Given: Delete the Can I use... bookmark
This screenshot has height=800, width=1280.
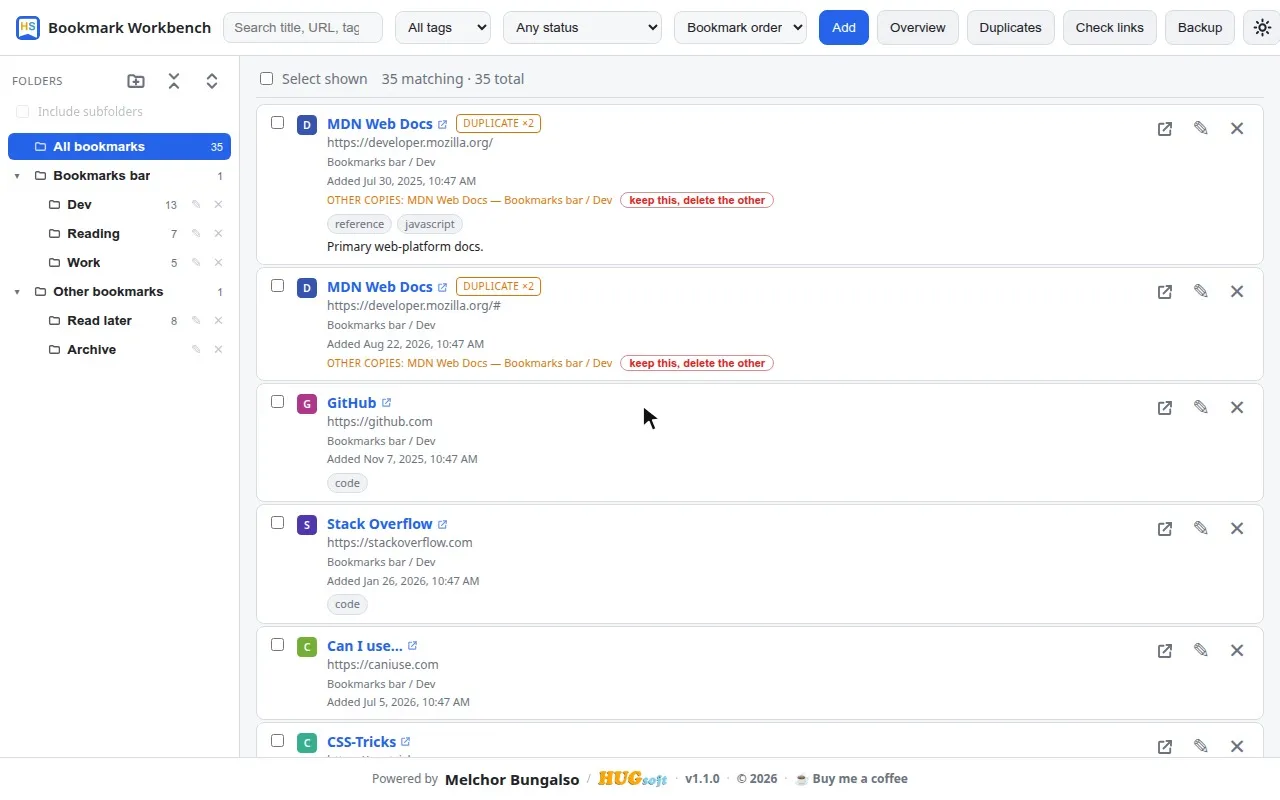Looking at the screenshot, I should 1237,651.
